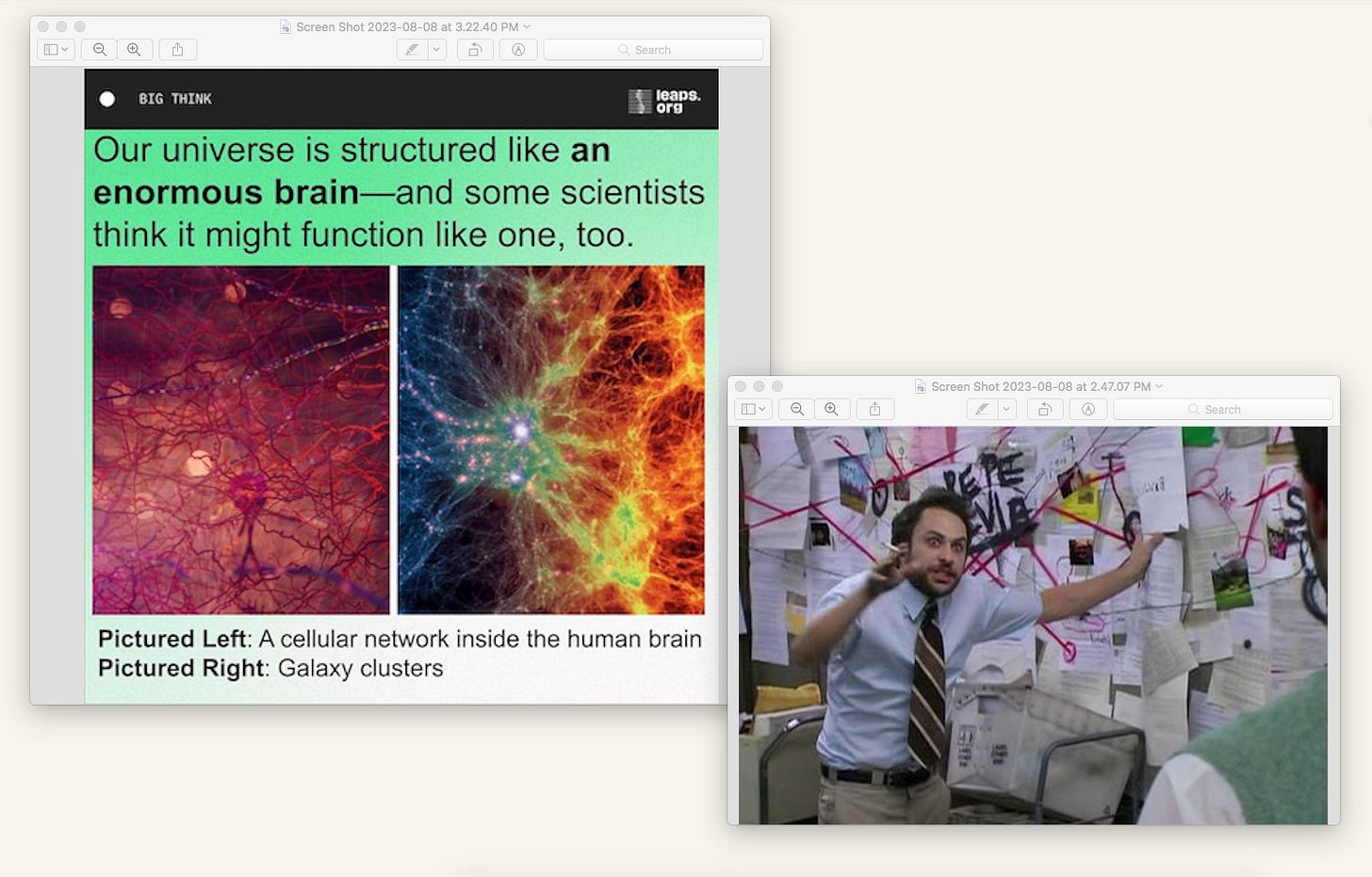The image size is (1372, 877).
Task: Rotate image in the 2.47.07 PM window
Action: click(x=1045, y=409)
